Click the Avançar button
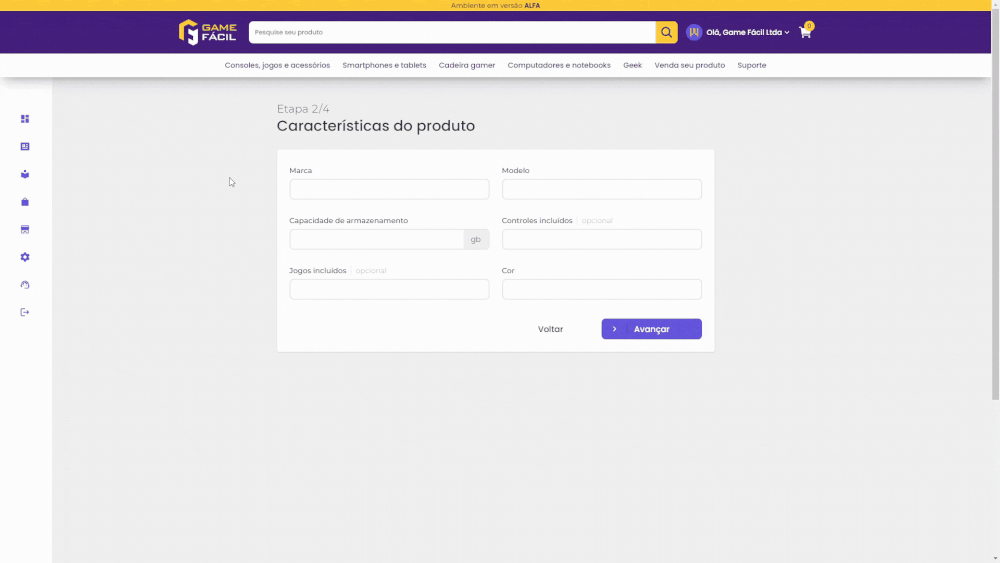 tap(651, 329)
